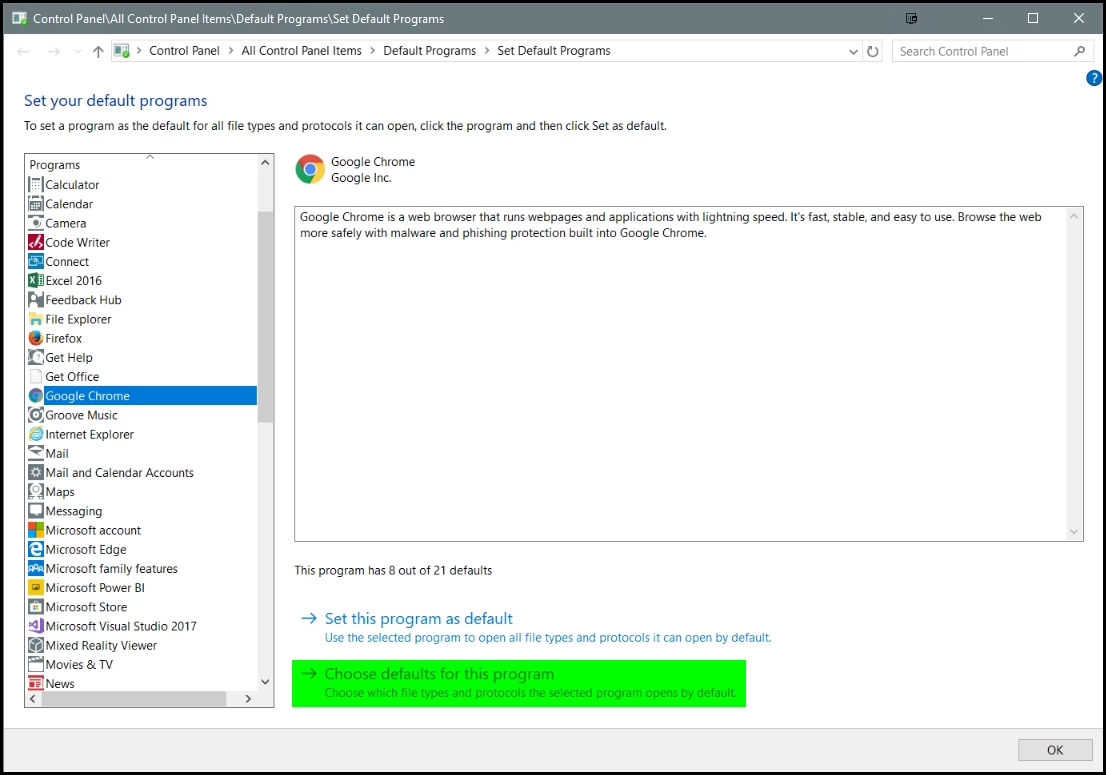Click the Movies & TV icon
This screenshot has width=1106, height=775.
coord(36,664)
